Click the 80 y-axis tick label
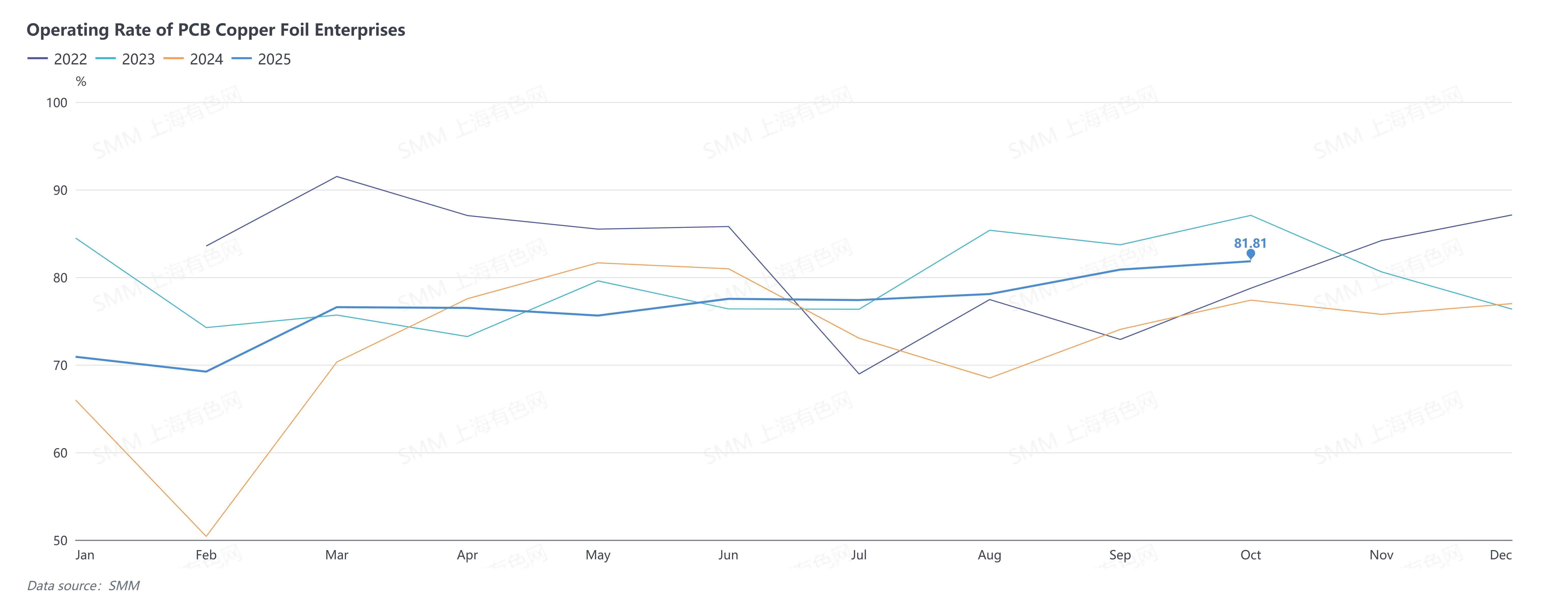The height and width of the screenshot is (611, 1568). coord(60,278)
